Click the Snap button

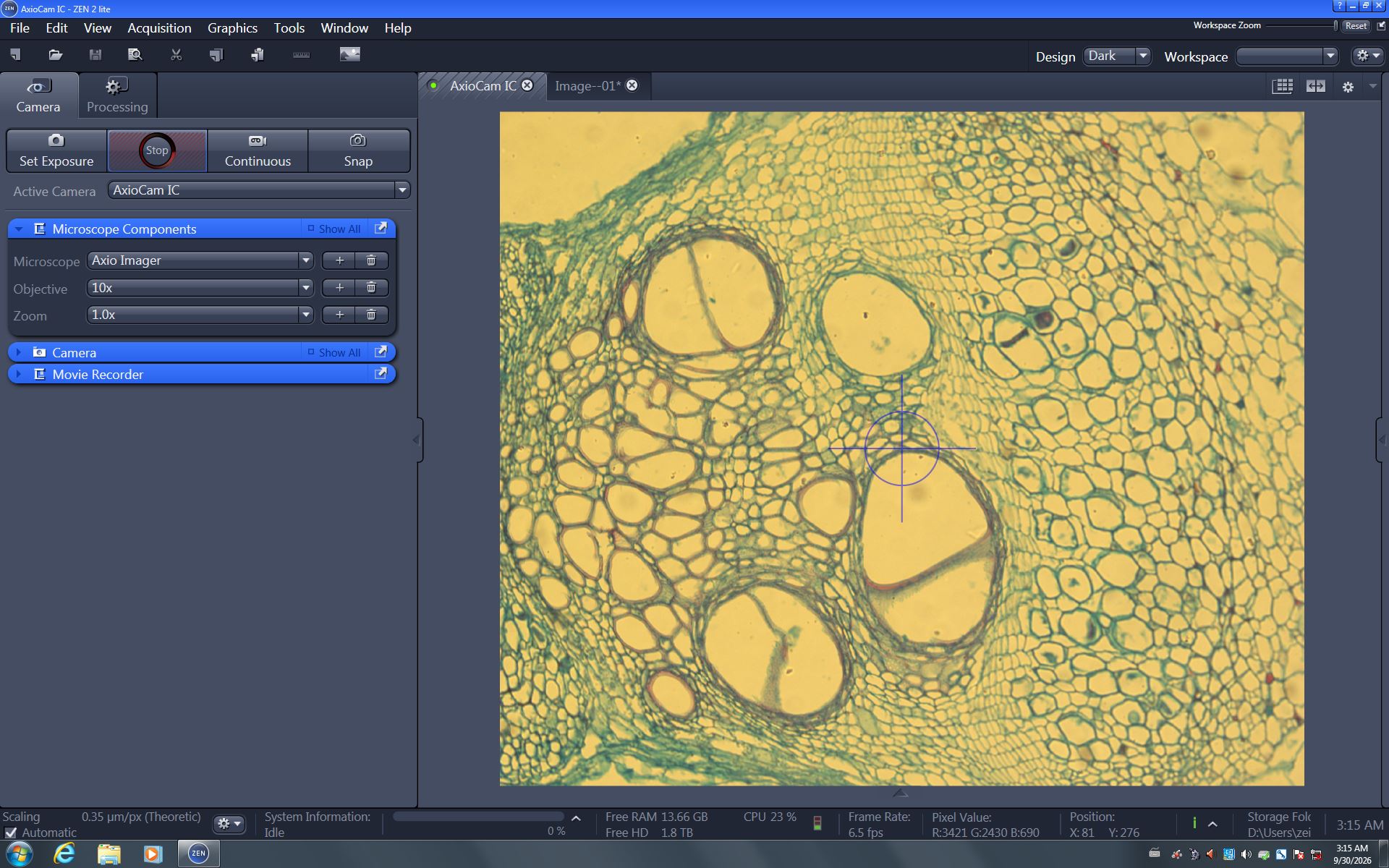[358, 150]
